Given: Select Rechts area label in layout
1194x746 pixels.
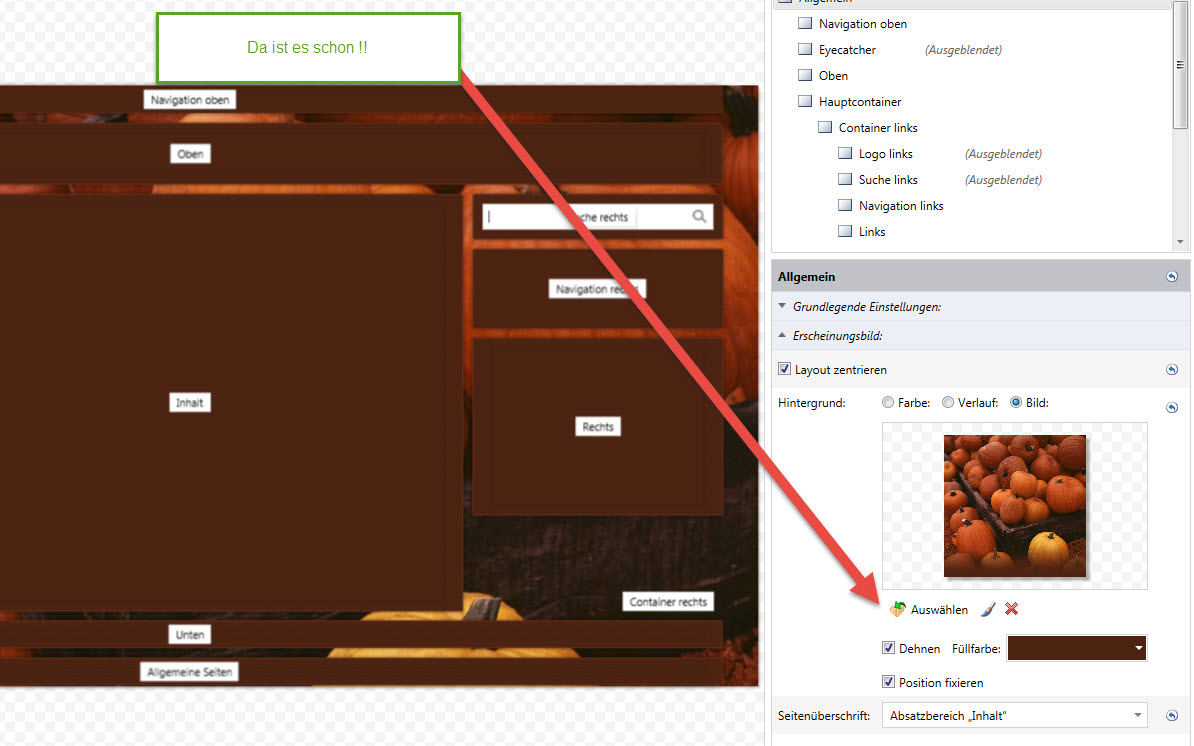Looking at the screenshot, I should click(598, 426).
